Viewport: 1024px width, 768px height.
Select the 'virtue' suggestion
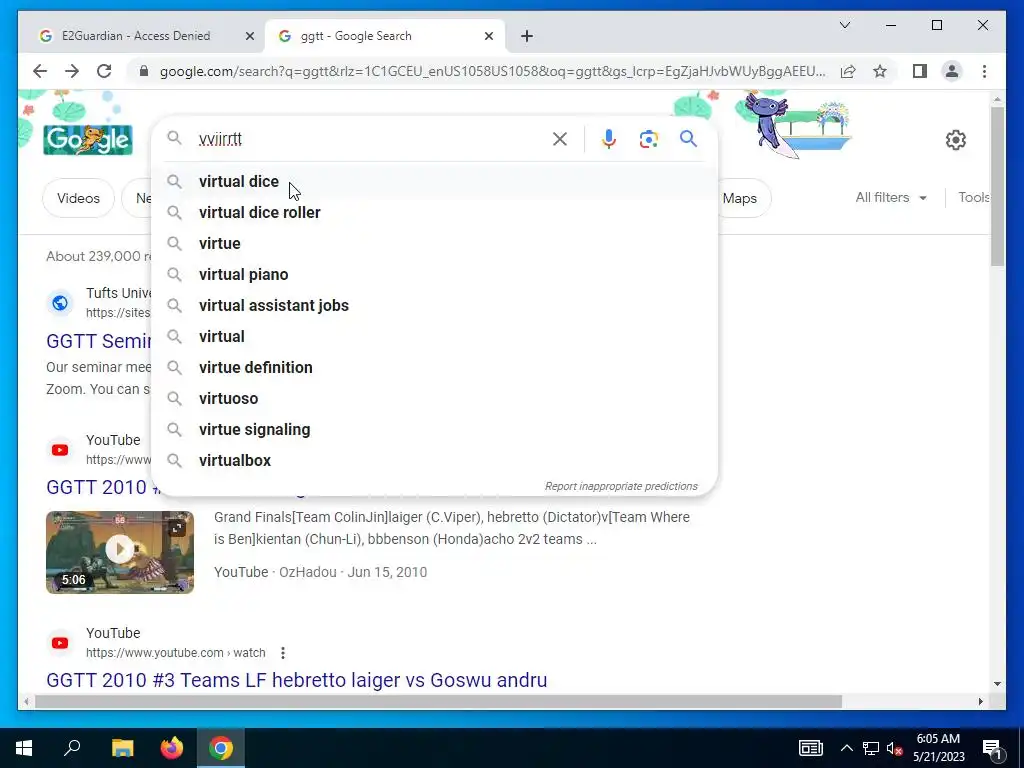click(434, 244)
